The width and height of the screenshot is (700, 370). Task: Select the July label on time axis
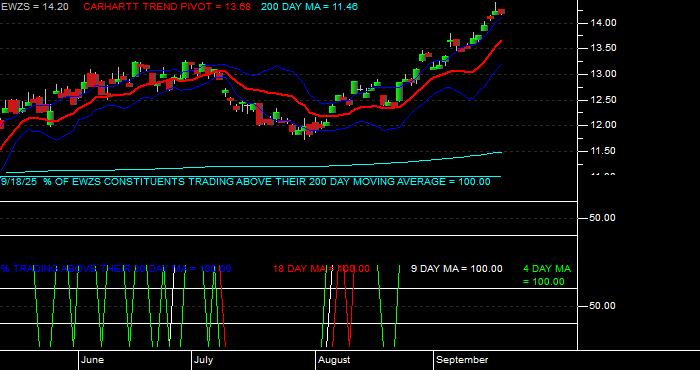tap(204, 360)
